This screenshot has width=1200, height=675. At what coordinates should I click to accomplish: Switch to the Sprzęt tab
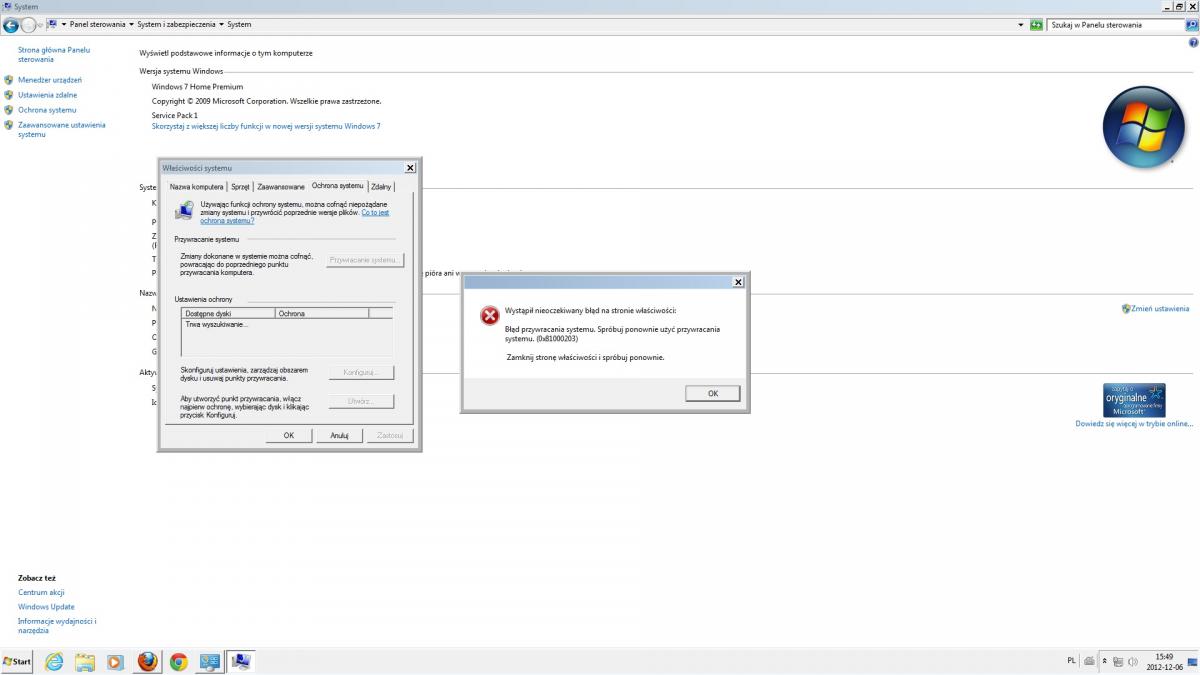click(240, 187)
